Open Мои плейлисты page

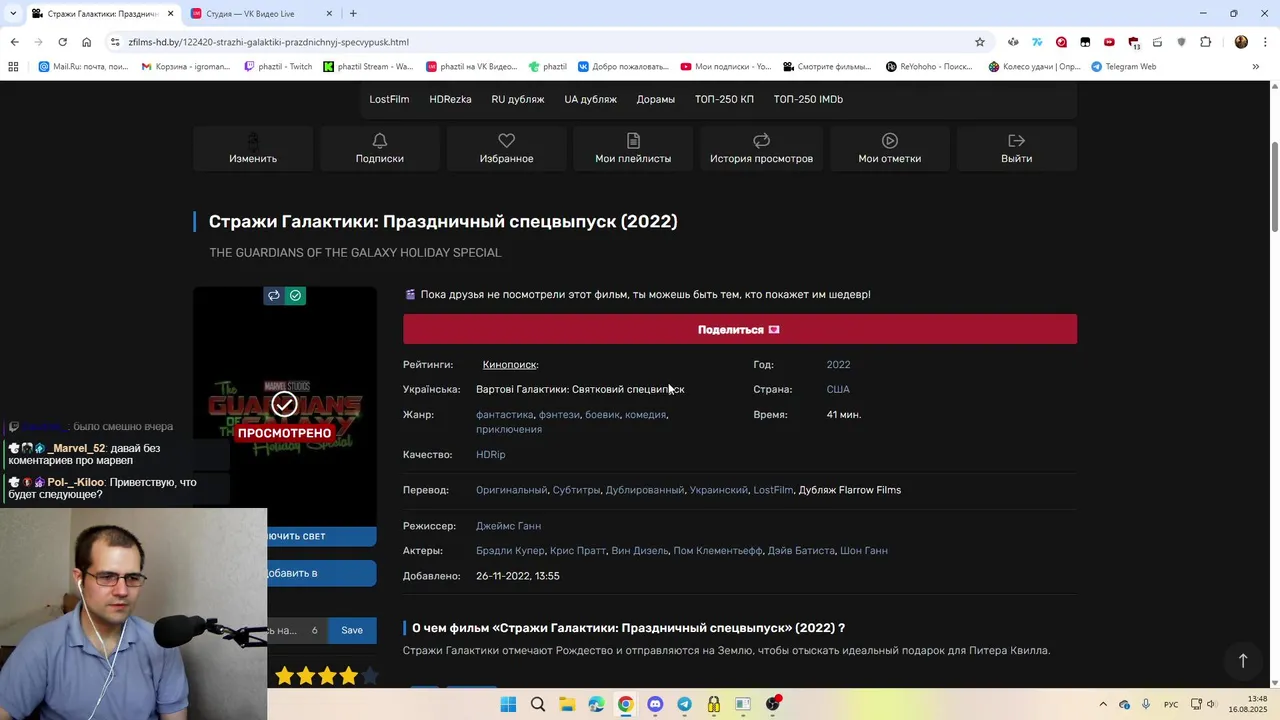(x=633, y=148)
